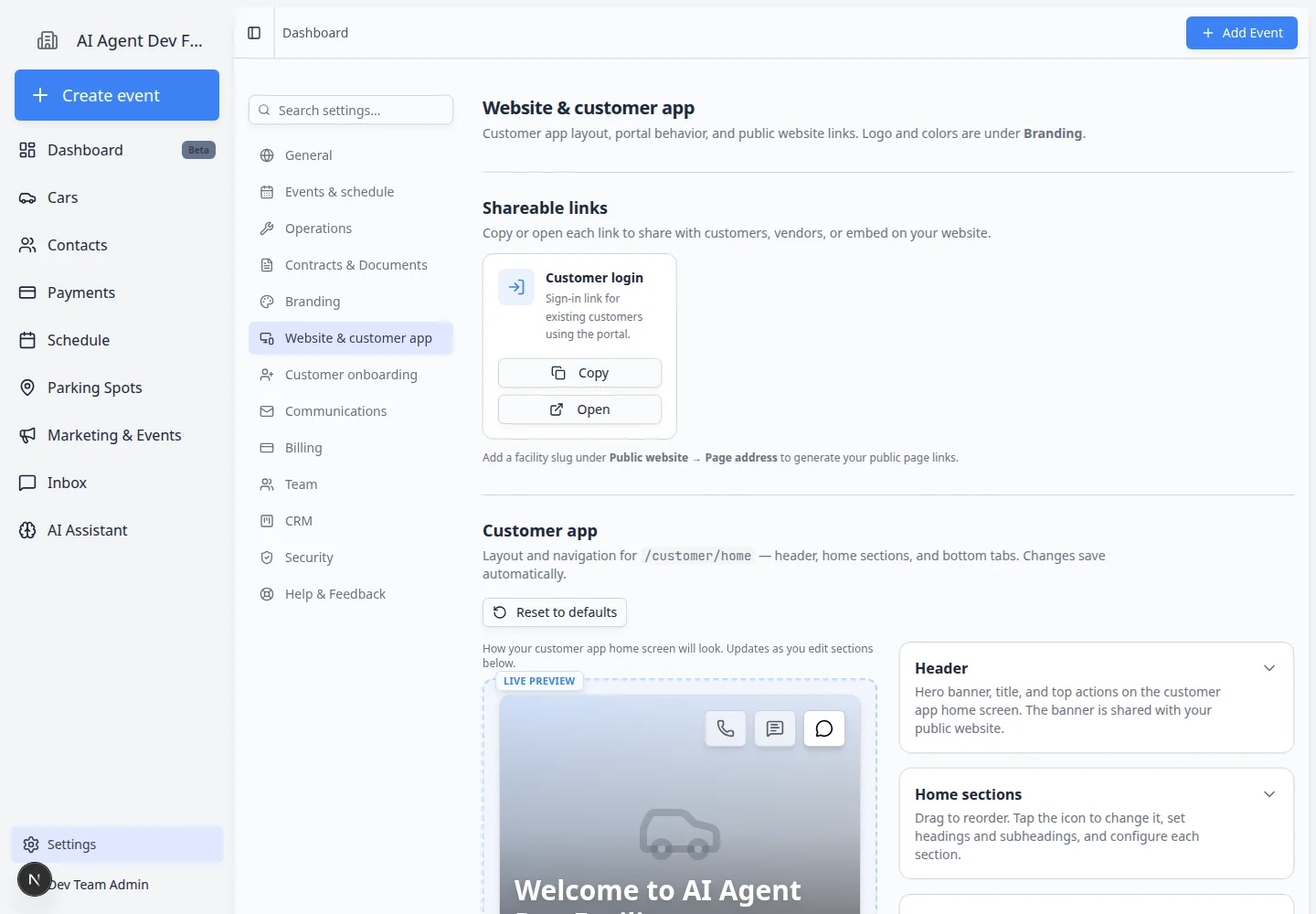Toggle the sidebar panel icon
Viewport: 1316px width, 914px height.
254,33
